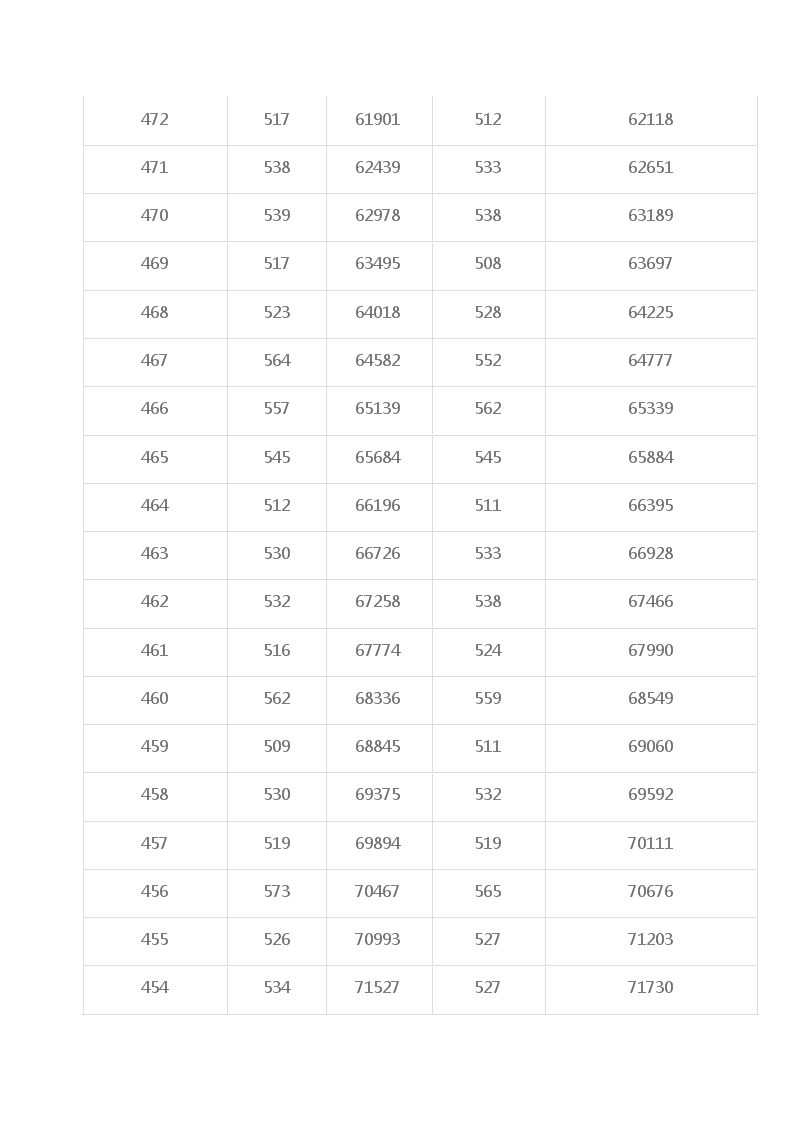Click the score 468 cell

[155, 313]
